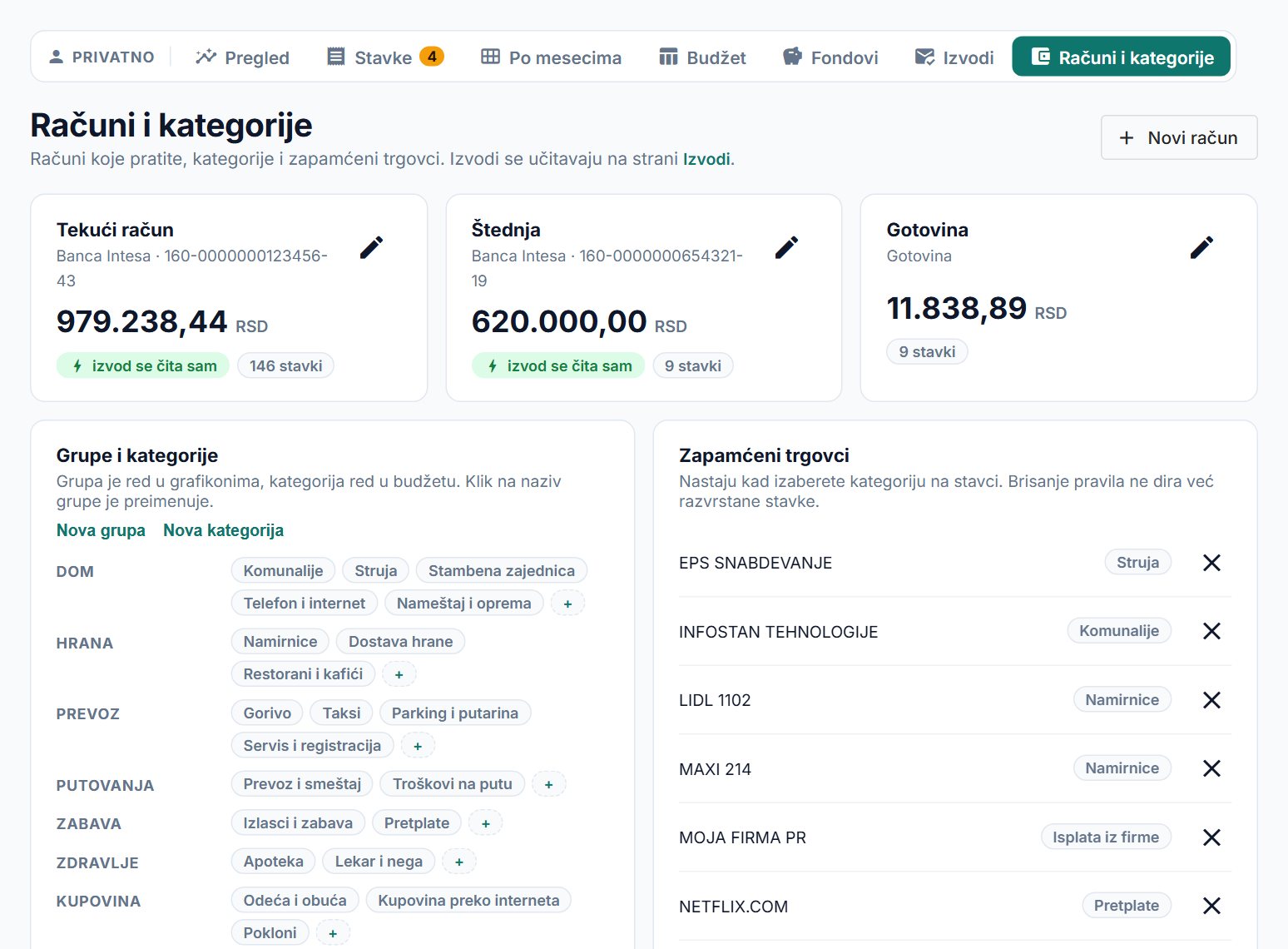
Task: Switch to the Stavke tab
Action: 385,57
